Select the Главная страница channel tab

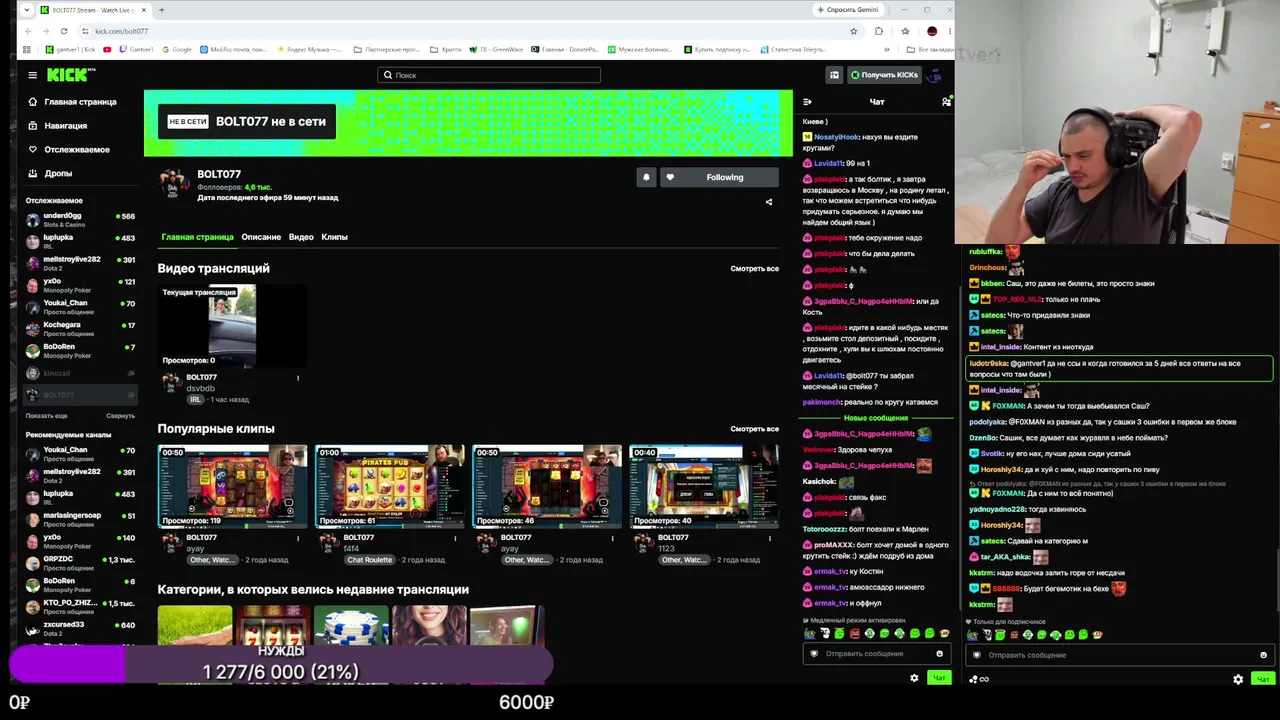tap(197, 237)
